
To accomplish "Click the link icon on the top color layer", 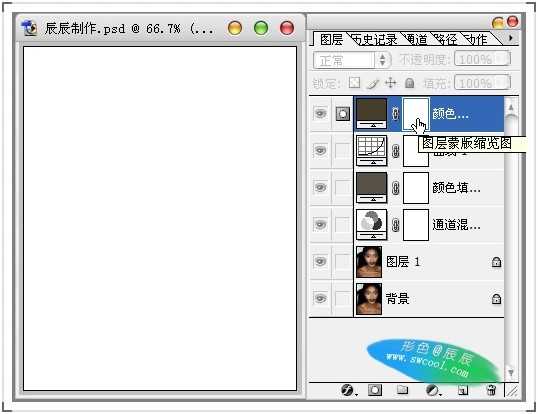I will 395,114.
